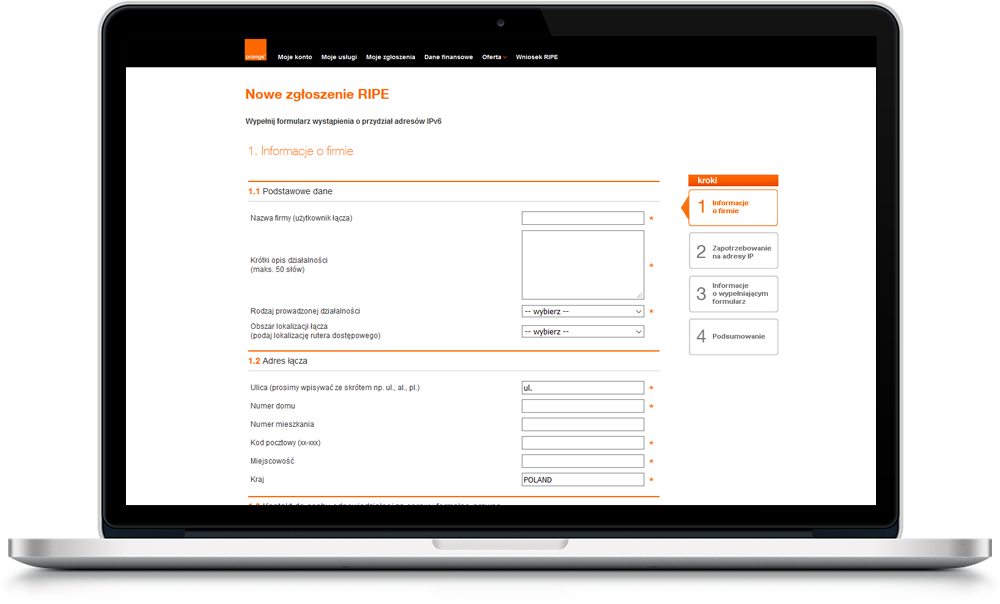Click the Miejscowość input field
The width and height of the screenshot is (1000, 604).
(x=583, y=461)
